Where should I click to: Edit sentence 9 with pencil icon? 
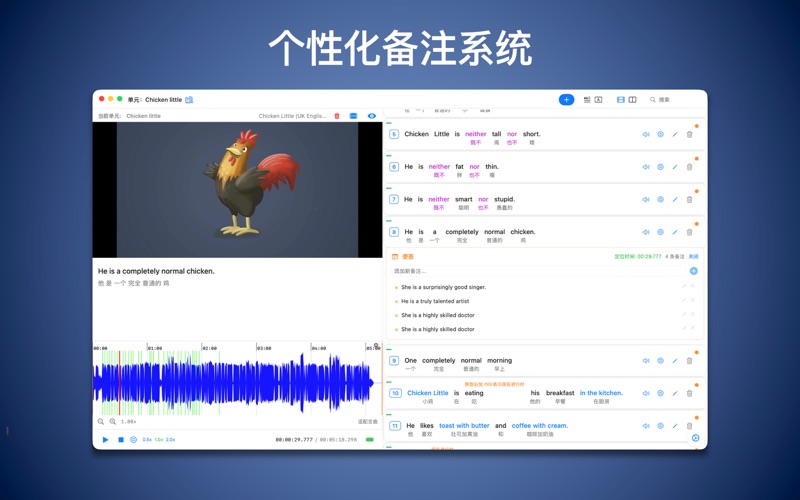tap(674, 361)
